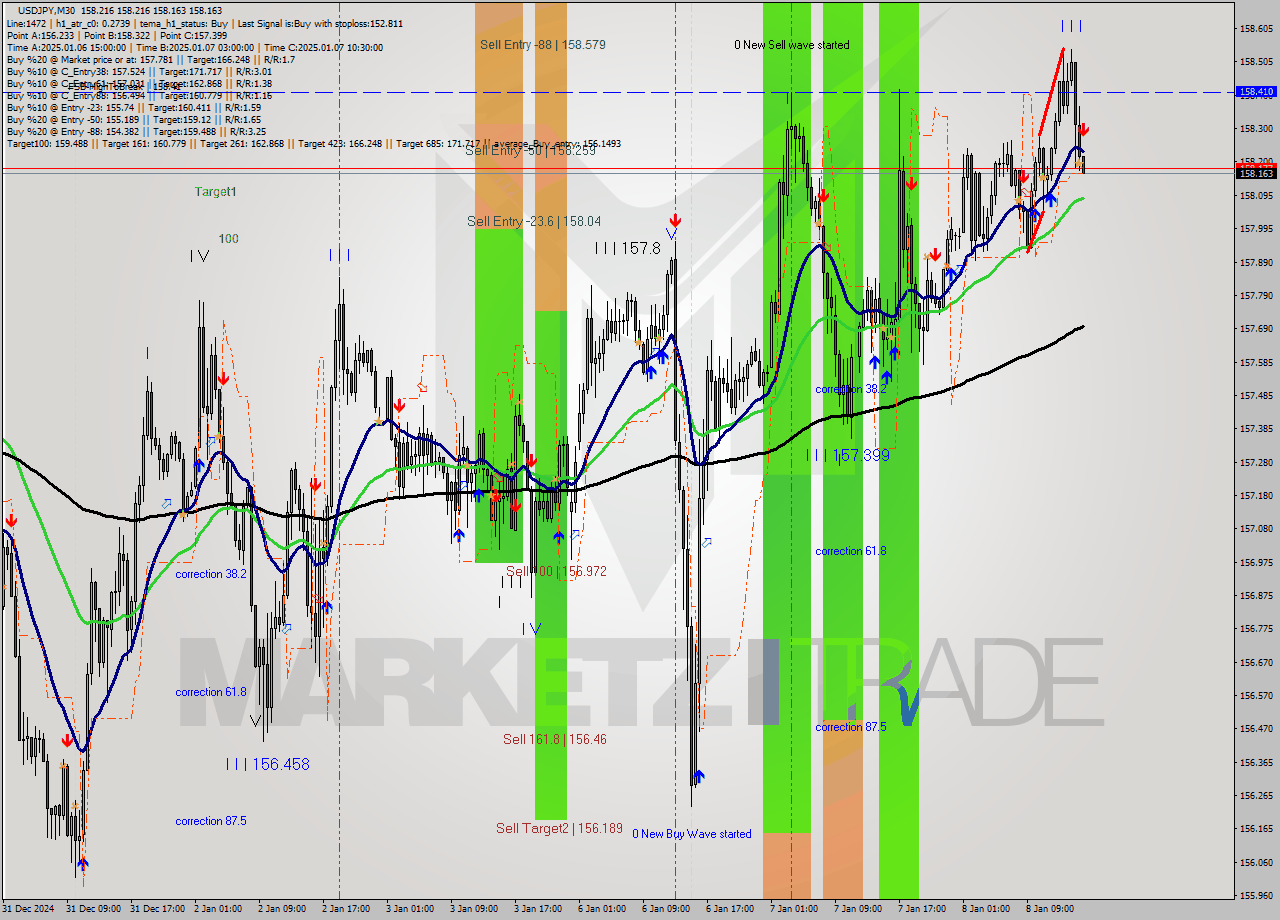Select the 'III 157.399' wave label

pos(848,455)
